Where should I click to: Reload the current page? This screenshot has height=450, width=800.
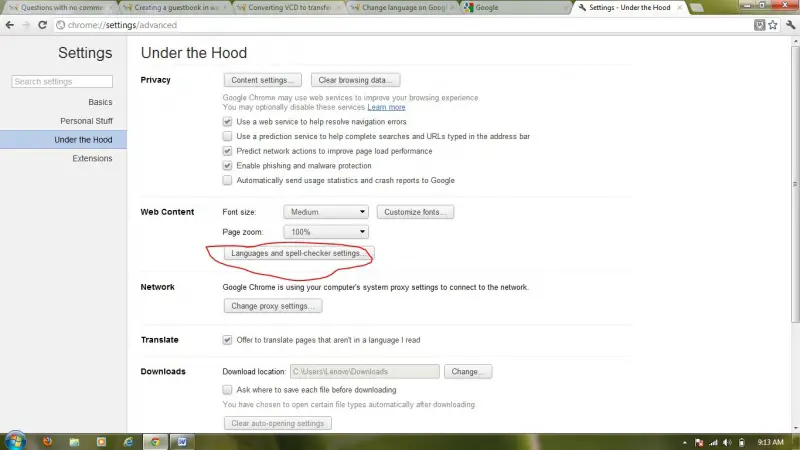tap(42, 25)
